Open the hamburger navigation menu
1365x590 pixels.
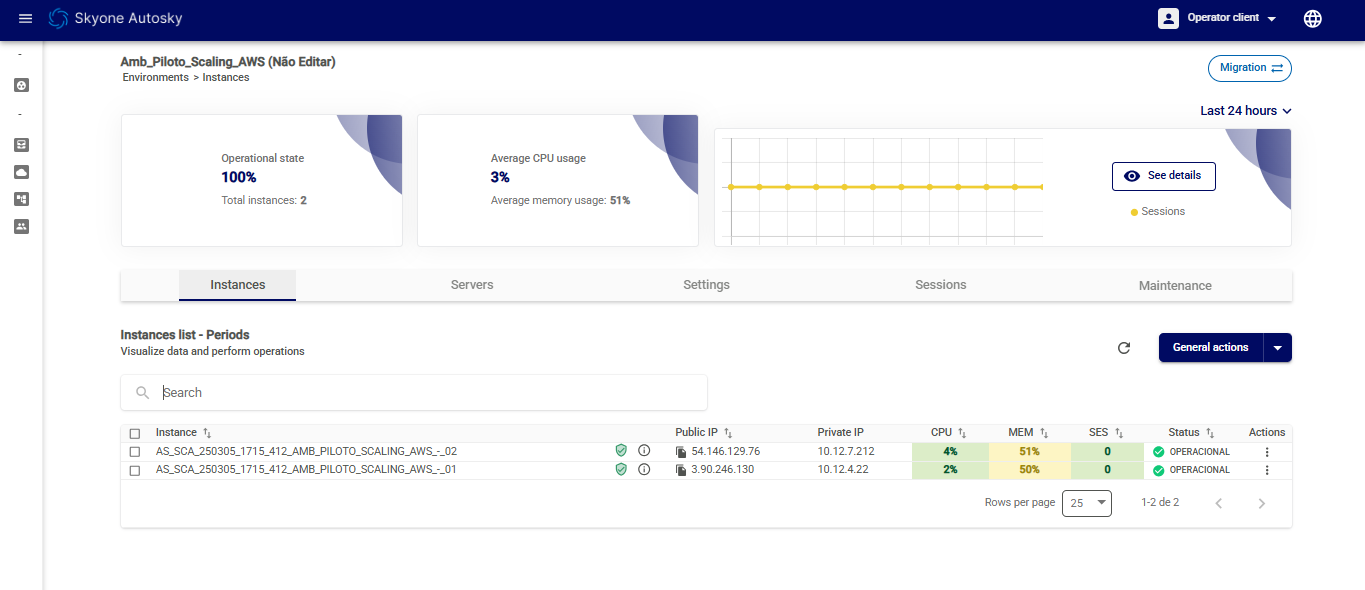(x=26, y=19)
